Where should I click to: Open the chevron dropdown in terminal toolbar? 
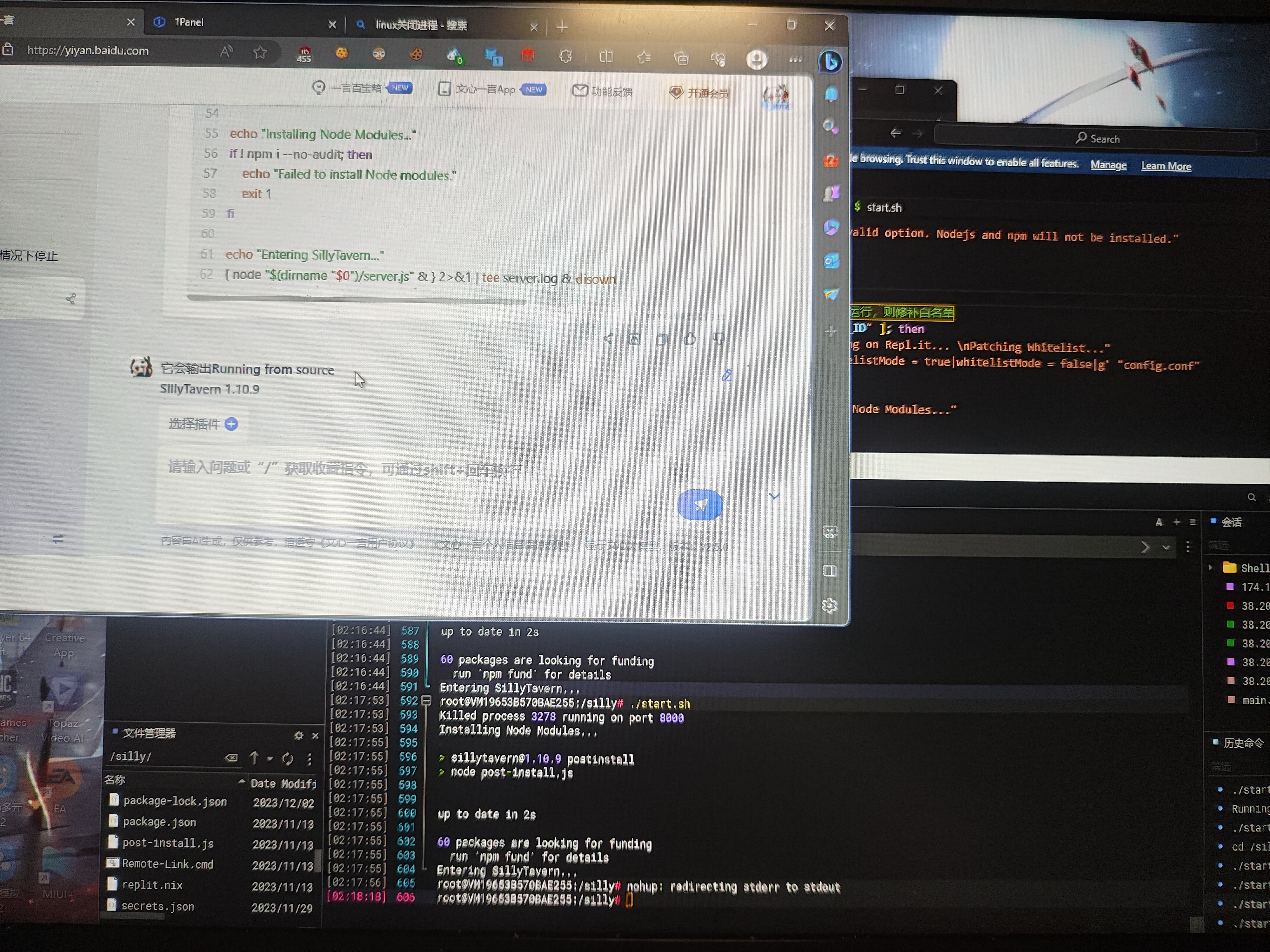[x=1166, y=547]
